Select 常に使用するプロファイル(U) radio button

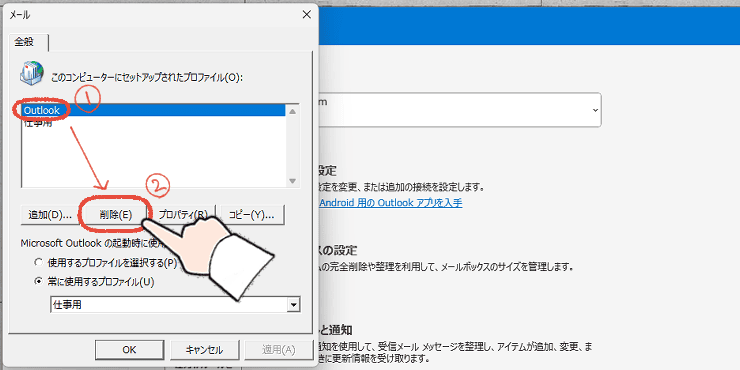[x=39, y=282]
